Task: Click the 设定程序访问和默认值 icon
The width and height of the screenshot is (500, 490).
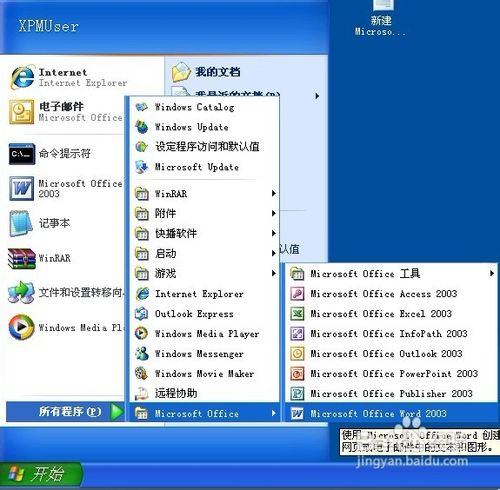Action: tap(142, 147)
